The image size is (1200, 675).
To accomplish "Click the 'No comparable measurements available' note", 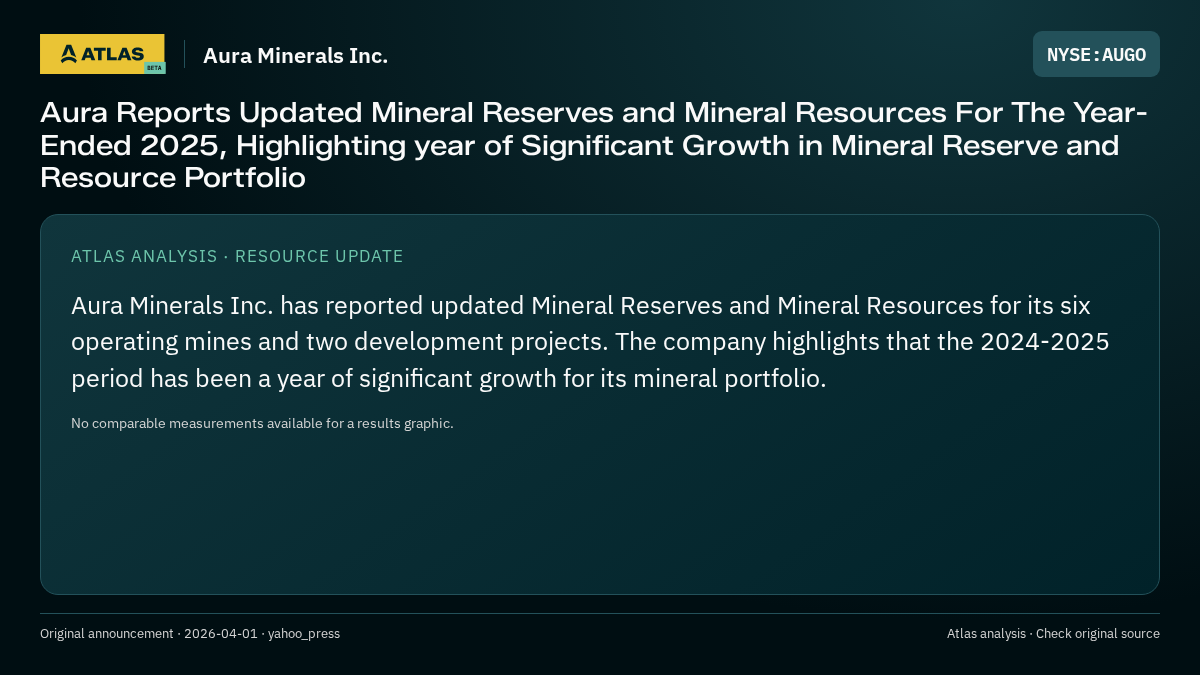I will [x=262, y=423].
